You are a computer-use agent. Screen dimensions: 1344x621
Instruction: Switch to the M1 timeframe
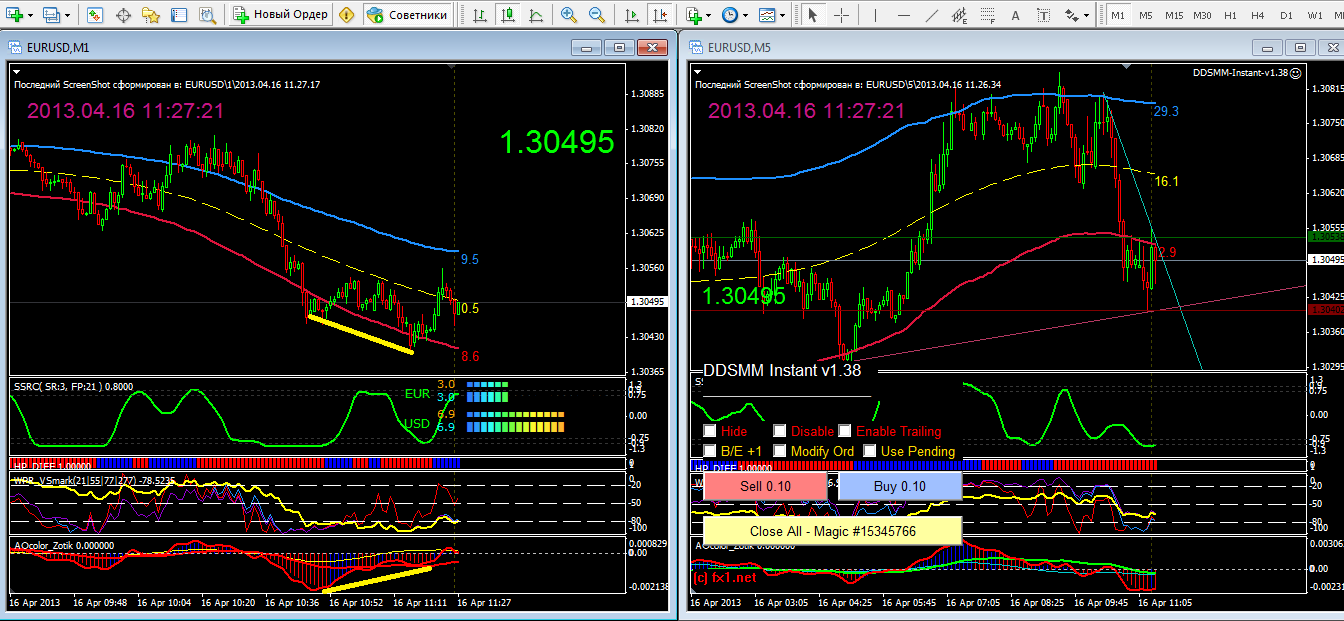(x=1117, y=15)
